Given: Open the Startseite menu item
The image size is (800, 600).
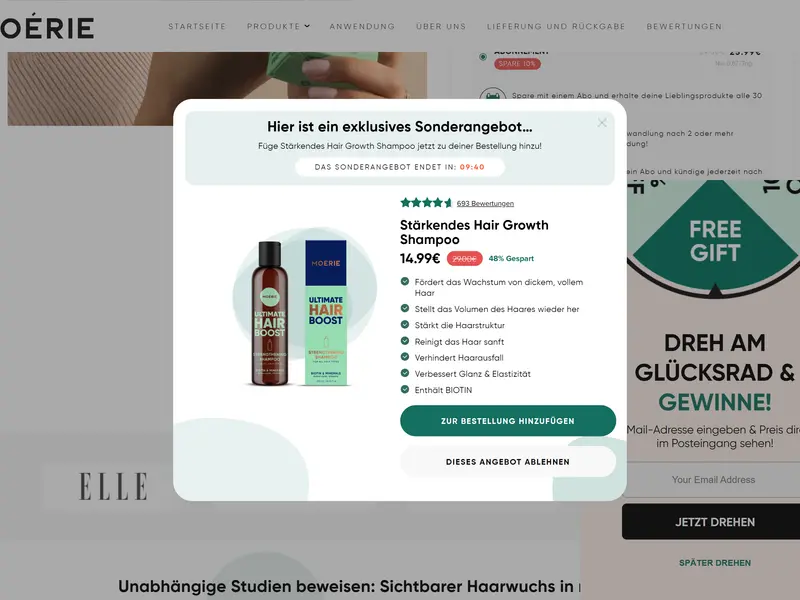Looking at the screenshot, I should coord(197,26).
